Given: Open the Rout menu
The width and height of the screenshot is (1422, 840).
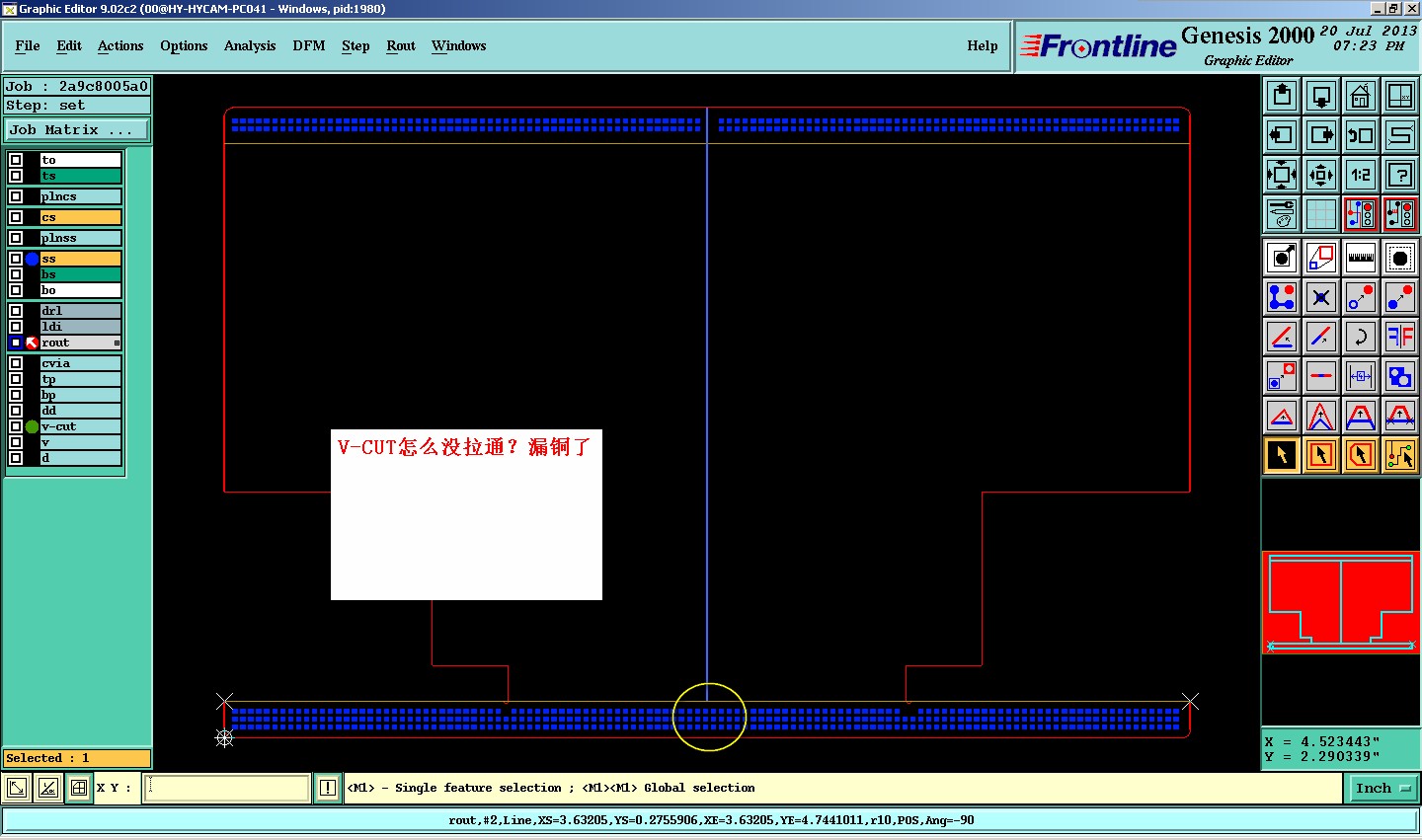Looking at the screenshot, I should [x=401, y=45].
